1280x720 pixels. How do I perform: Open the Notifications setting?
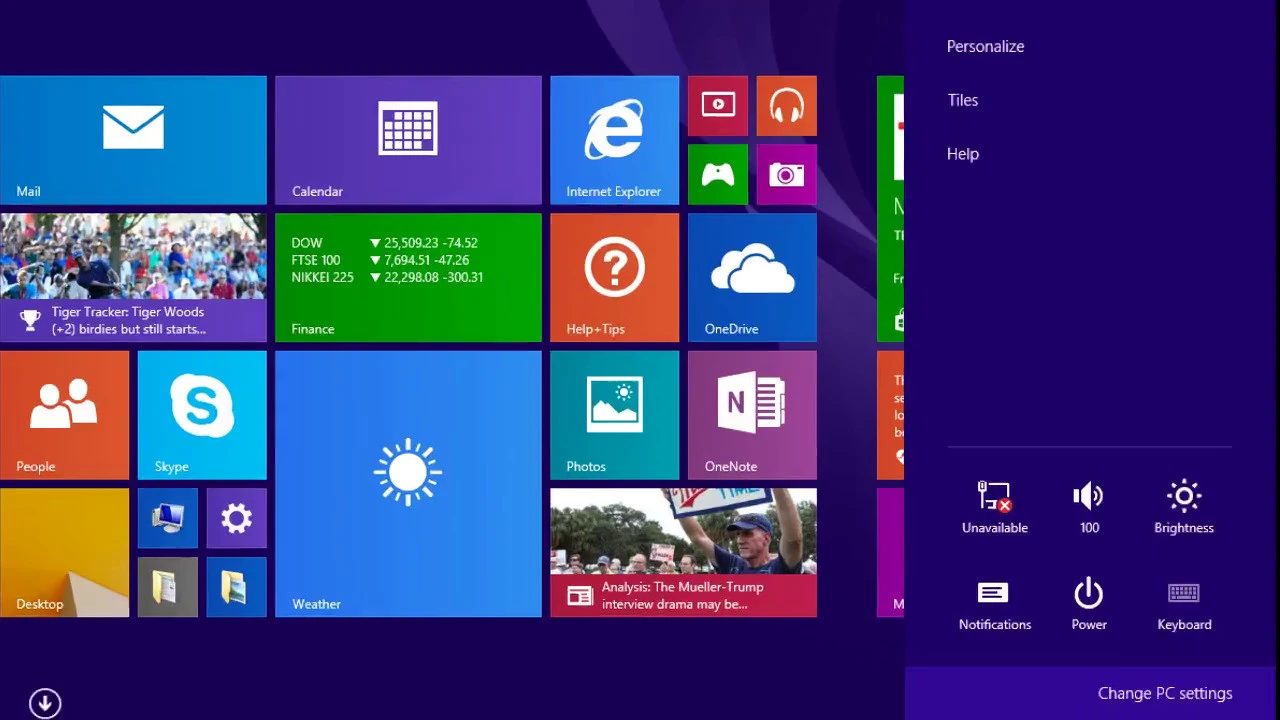(995, 604)
